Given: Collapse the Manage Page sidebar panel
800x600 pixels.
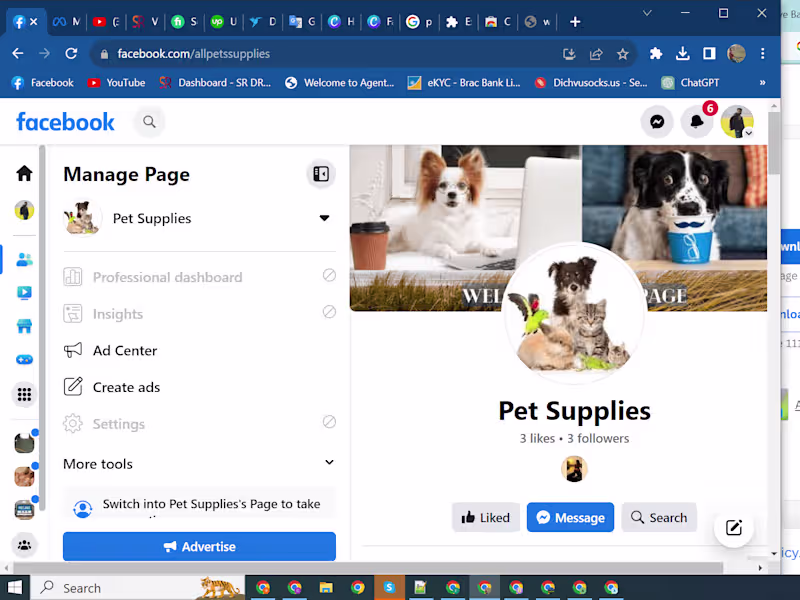Looking at the screenshot, I should 321,174.
